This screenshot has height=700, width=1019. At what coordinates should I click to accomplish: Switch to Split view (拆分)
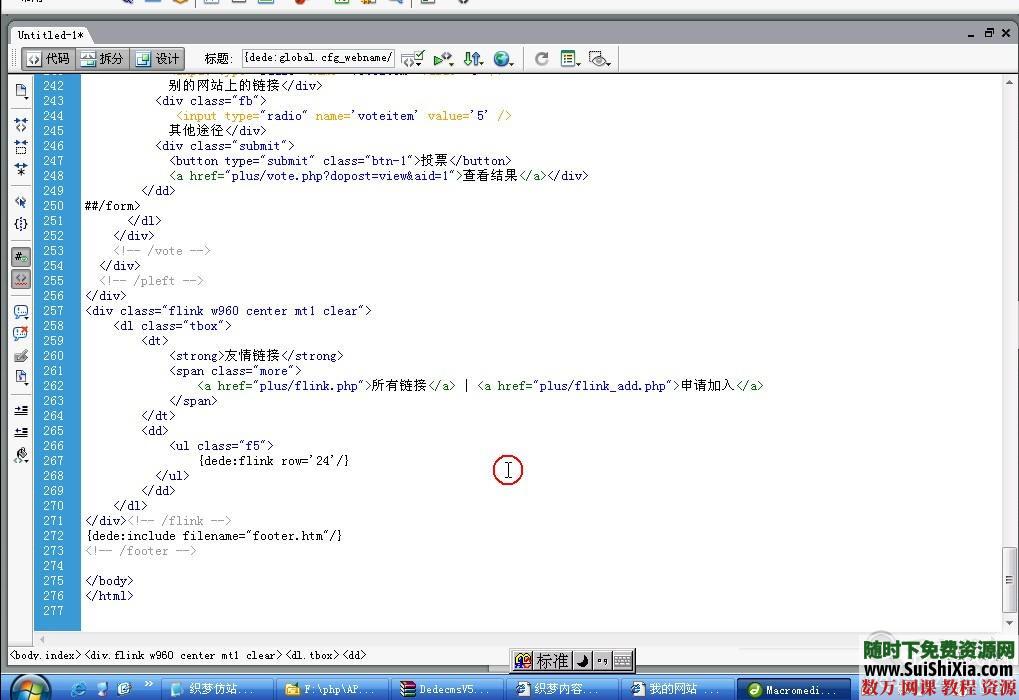coord(102,59)
